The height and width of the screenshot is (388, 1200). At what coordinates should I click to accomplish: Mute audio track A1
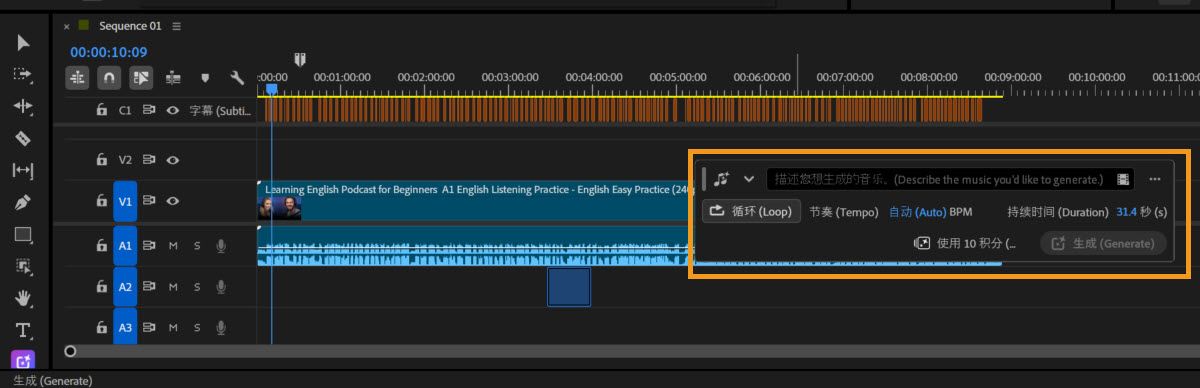[x=173, y=245]
